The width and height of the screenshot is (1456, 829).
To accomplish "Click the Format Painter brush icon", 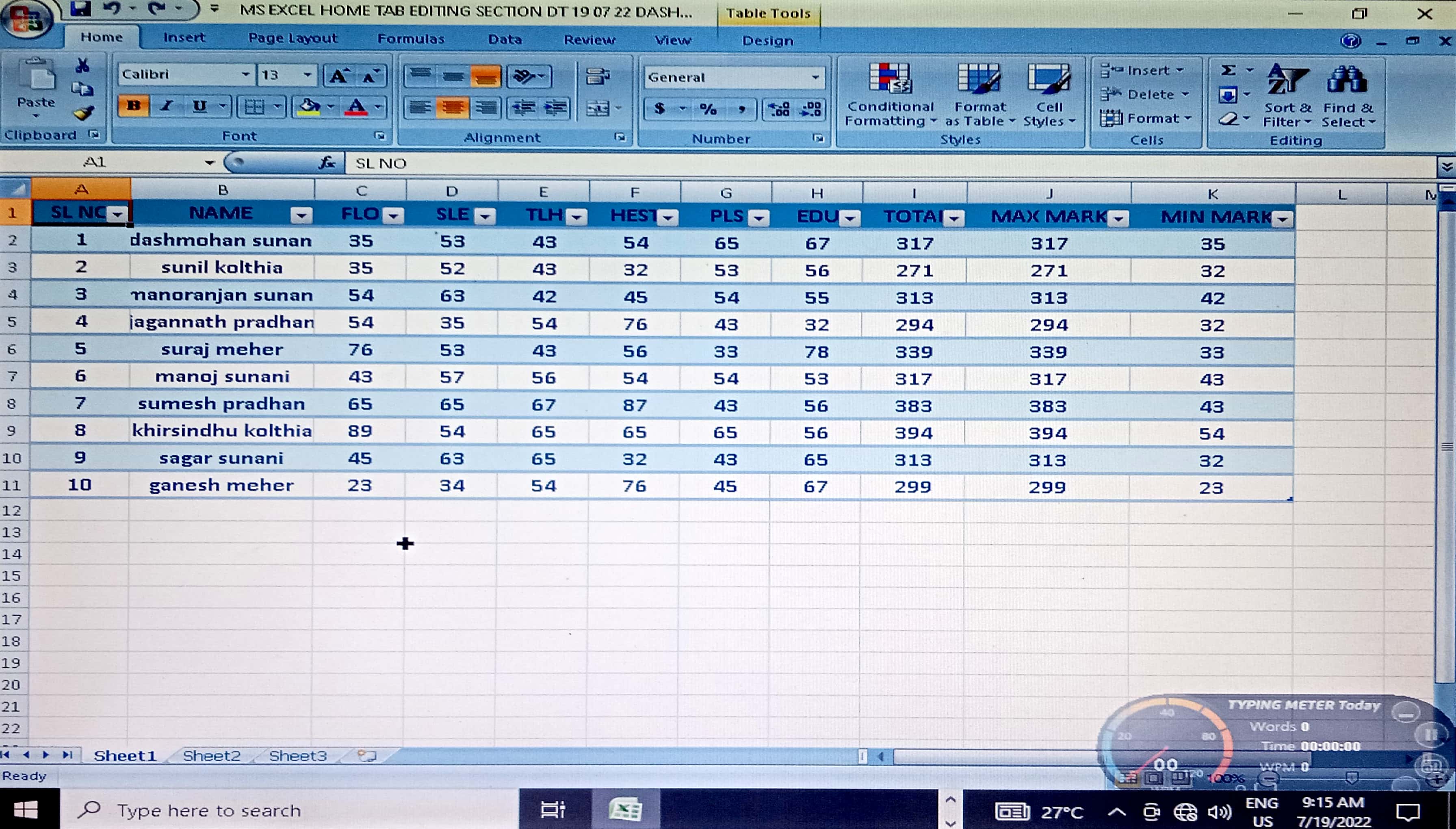I will point(84,113).
